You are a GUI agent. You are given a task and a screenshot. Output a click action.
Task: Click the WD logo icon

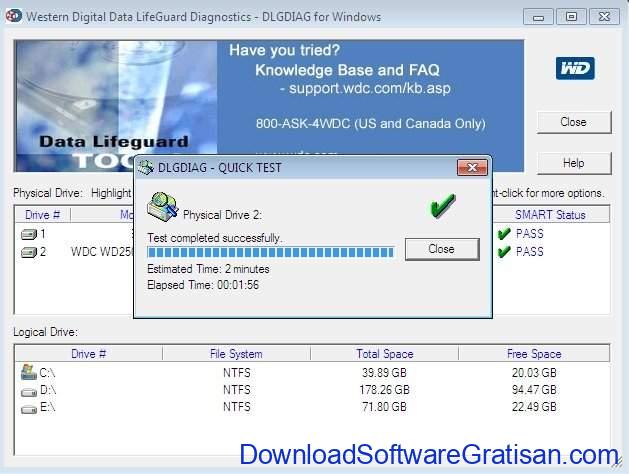[x=575, y=68]
